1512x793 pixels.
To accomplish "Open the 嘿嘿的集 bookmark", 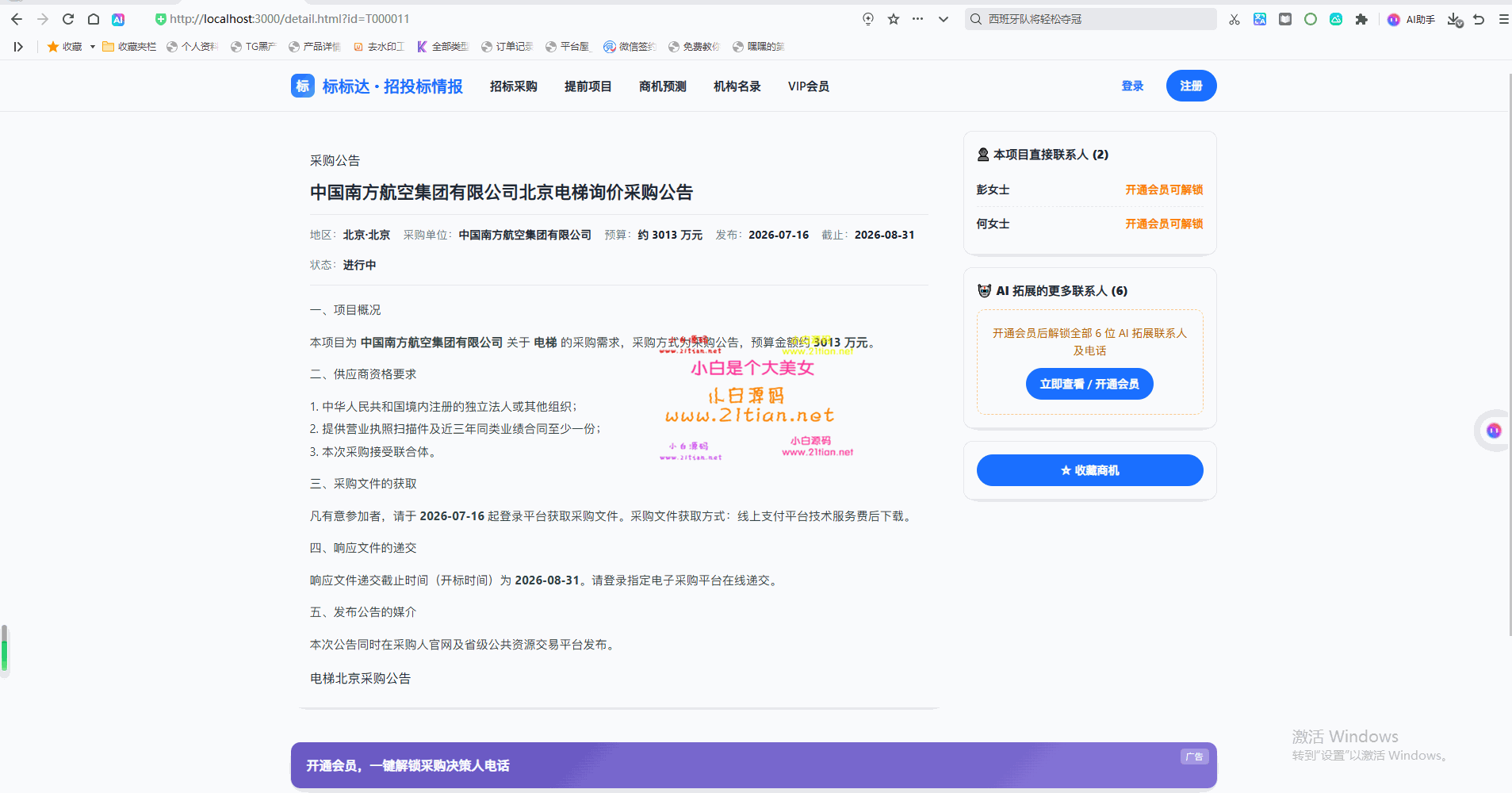I will click(759, 47).
